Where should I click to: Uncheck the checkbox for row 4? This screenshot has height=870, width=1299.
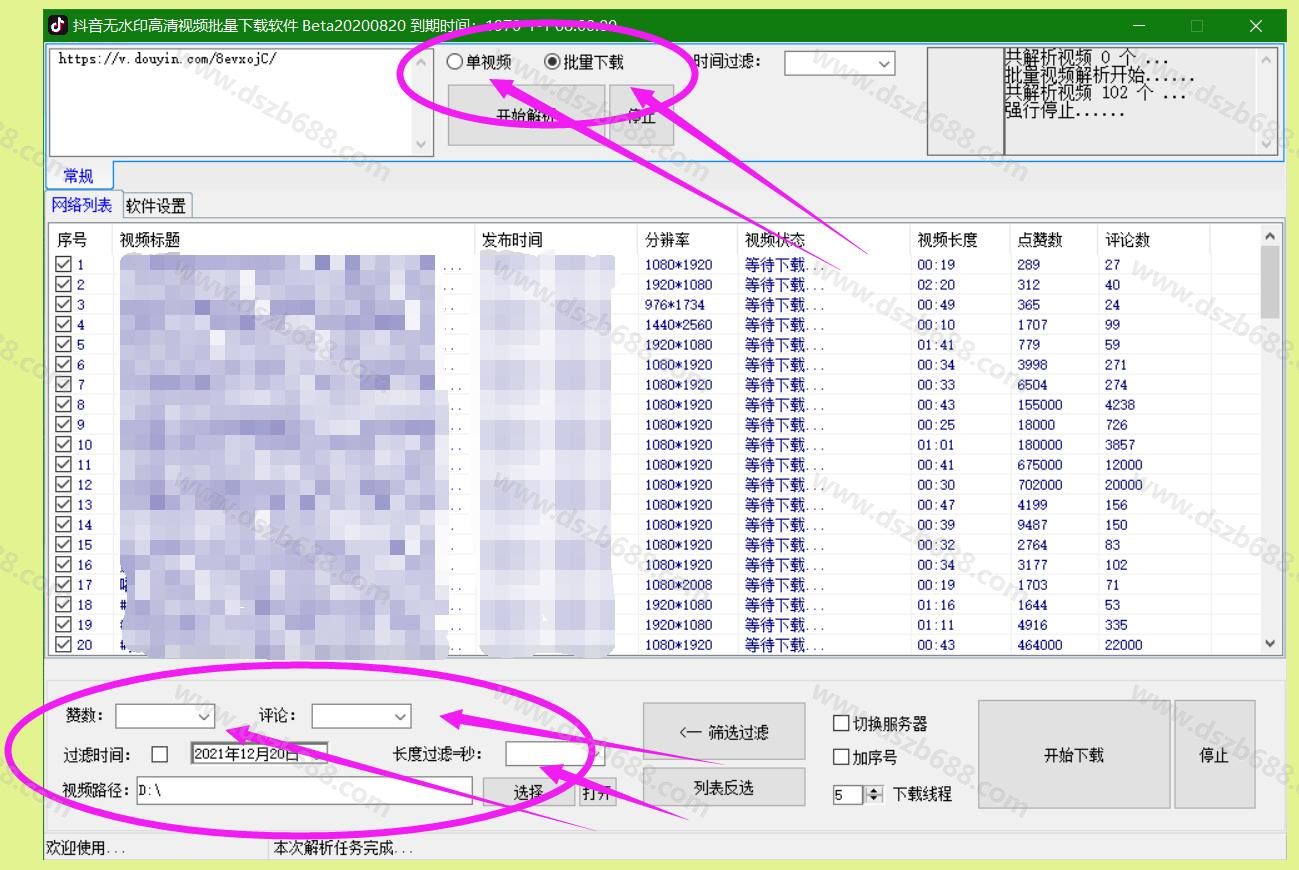[x=63, y=325]
